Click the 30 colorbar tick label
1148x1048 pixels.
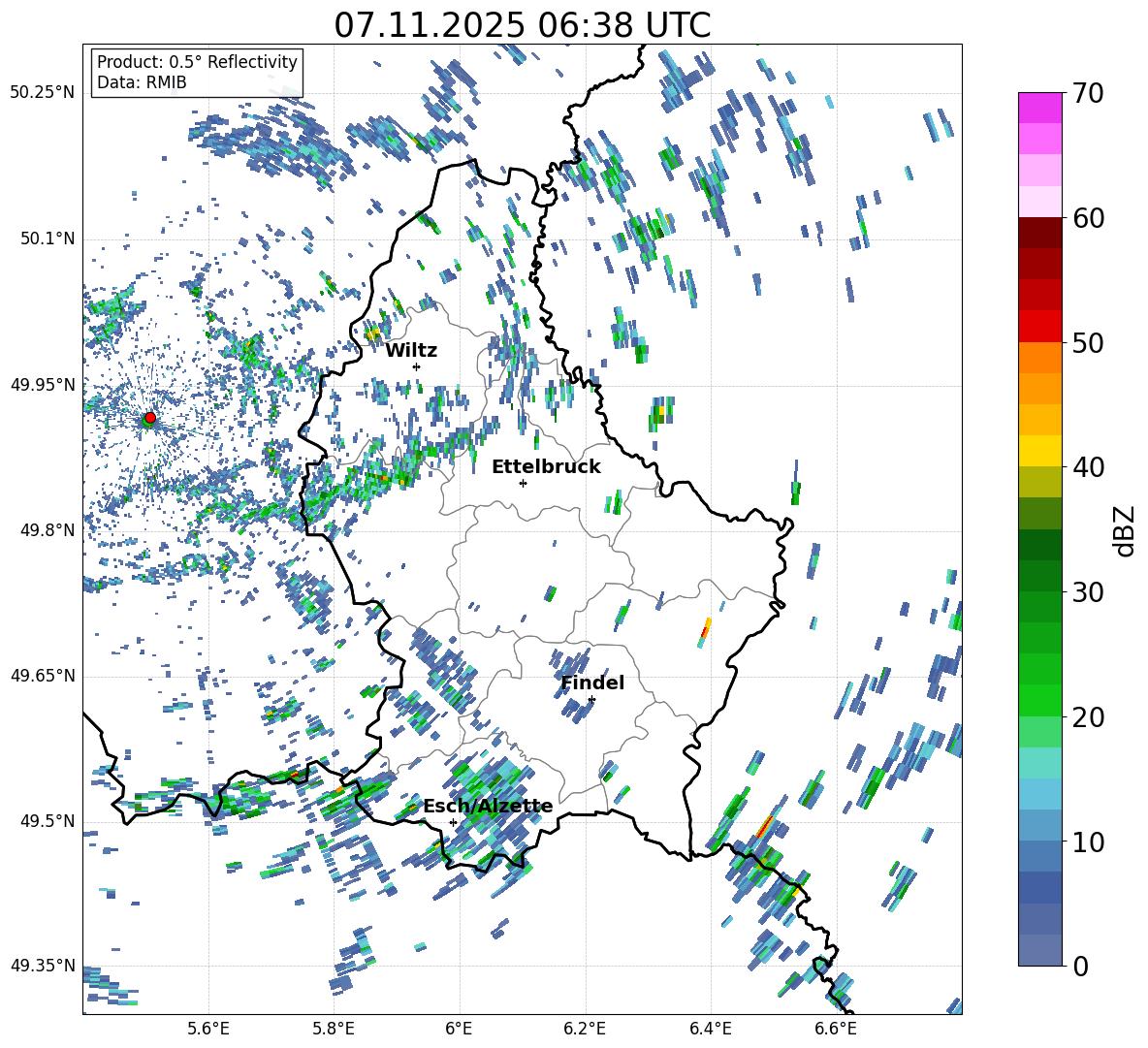pos(1088,592)
